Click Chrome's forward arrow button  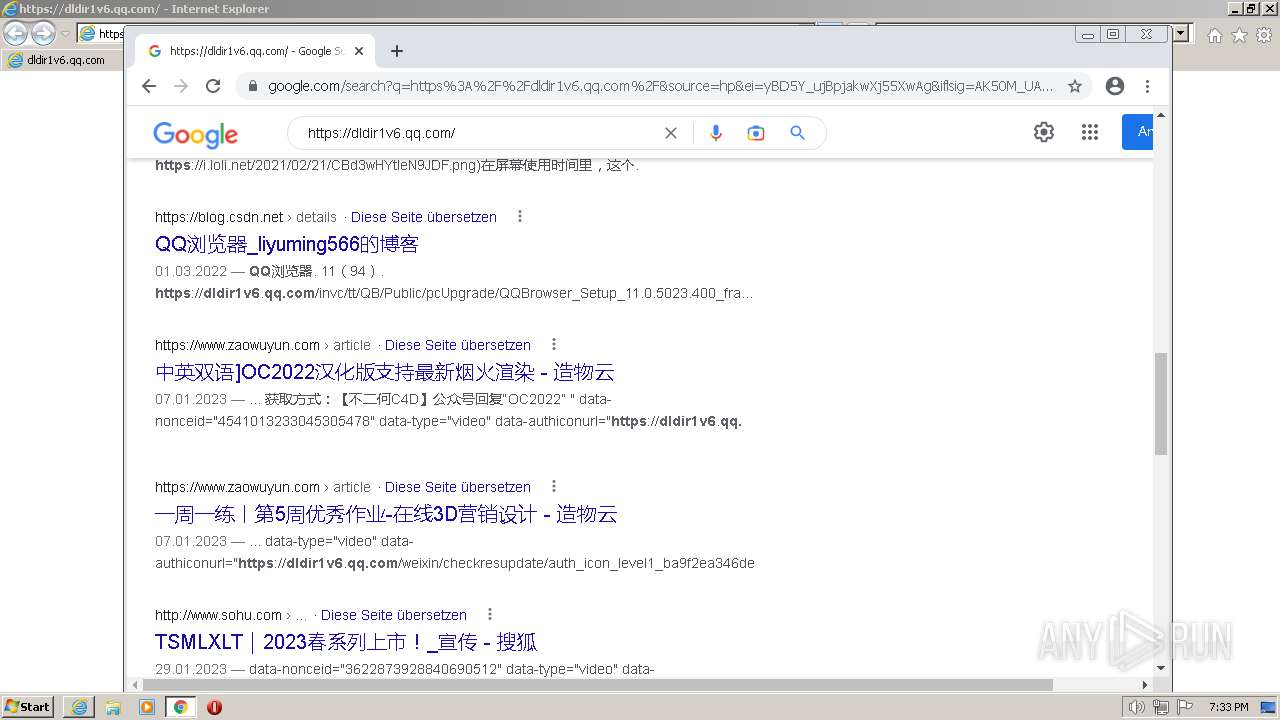[181, 86]
